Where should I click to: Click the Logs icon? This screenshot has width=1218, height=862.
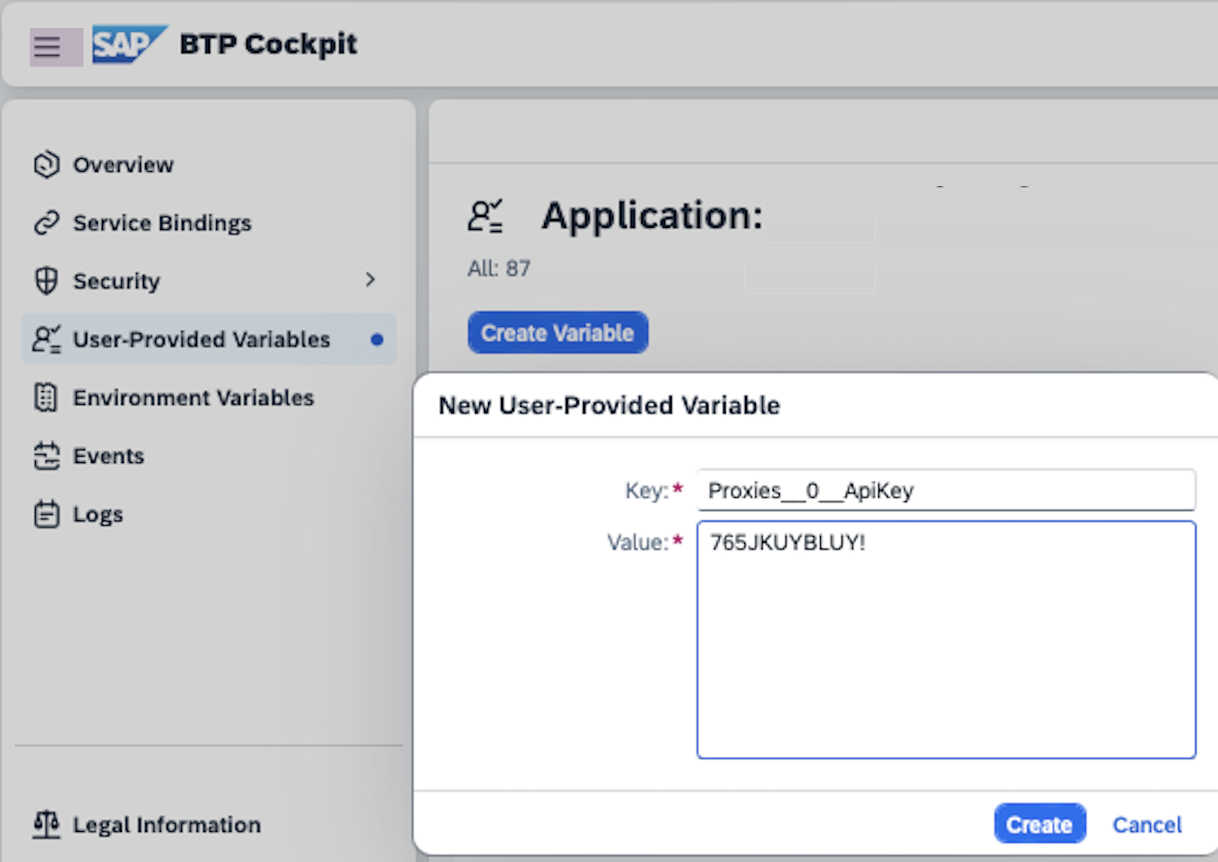[46, 515]
